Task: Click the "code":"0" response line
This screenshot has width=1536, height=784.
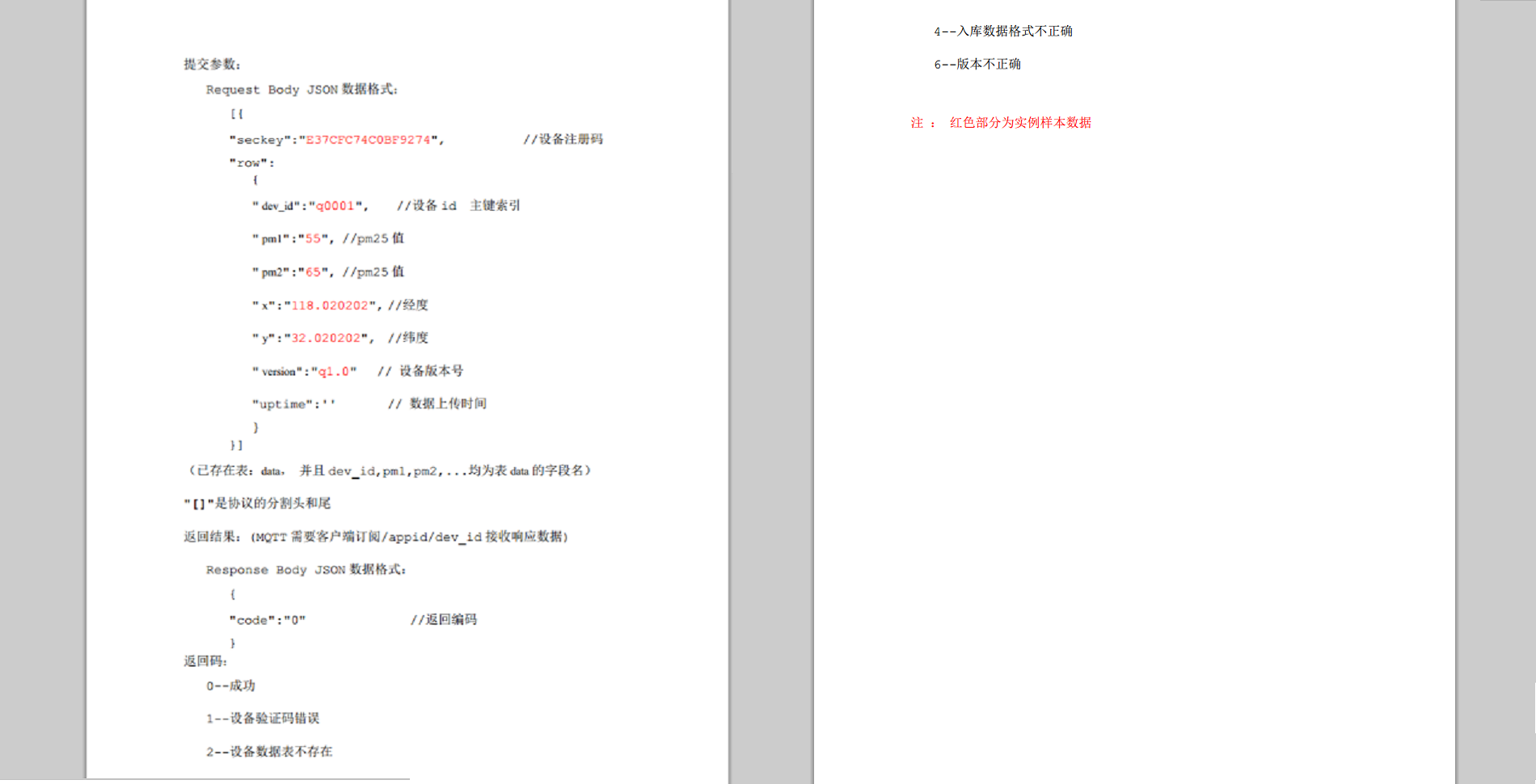Action: coord(268,620)
